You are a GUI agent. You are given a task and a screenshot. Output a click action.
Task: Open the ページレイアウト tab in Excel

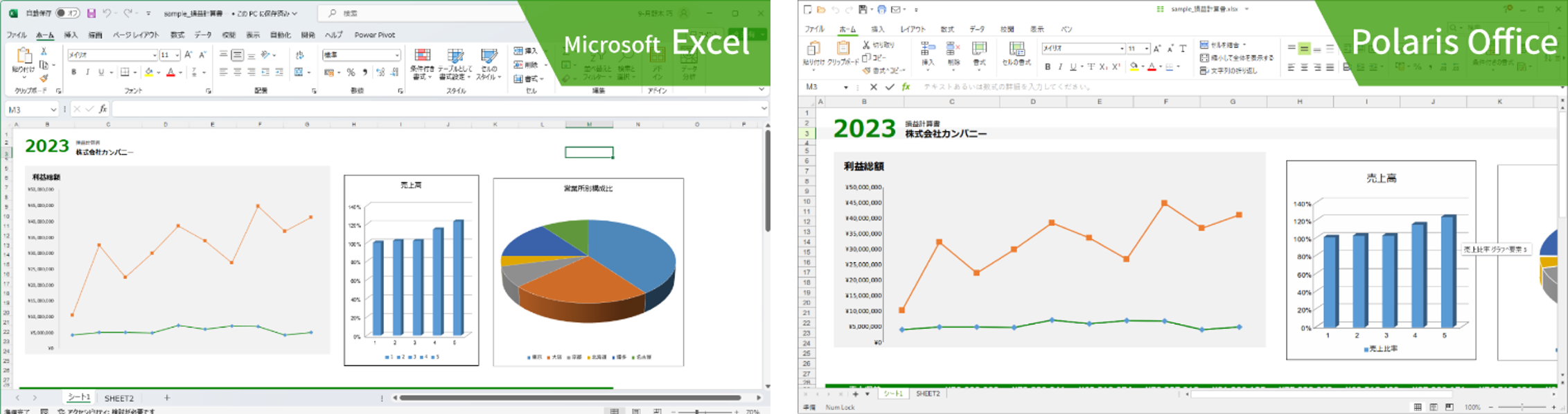[x=136, y=35]
